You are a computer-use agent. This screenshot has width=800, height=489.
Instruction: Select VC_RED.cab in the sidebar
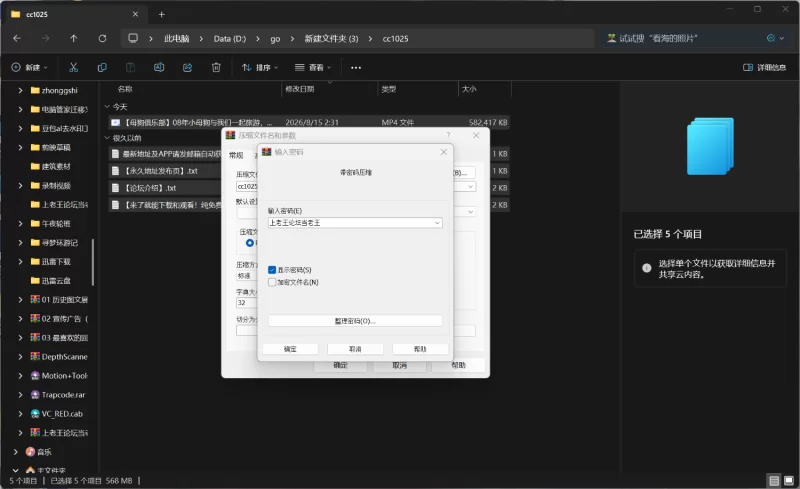click(62, 413)
